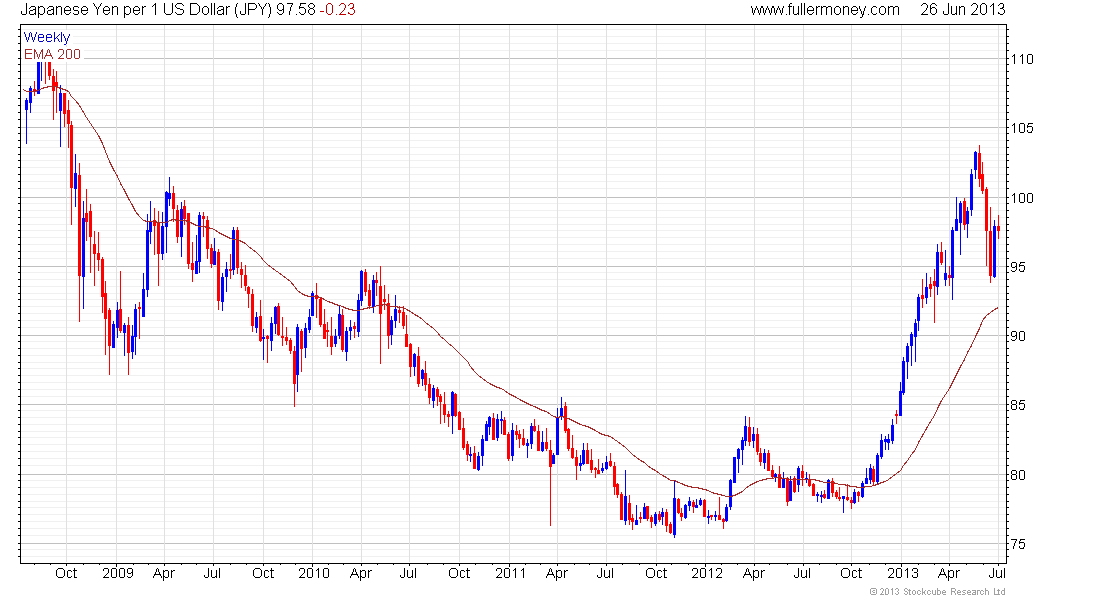Click the red 'EMA 200' legend label
This screenshot has width=1100, height=600.
[52, 54]
